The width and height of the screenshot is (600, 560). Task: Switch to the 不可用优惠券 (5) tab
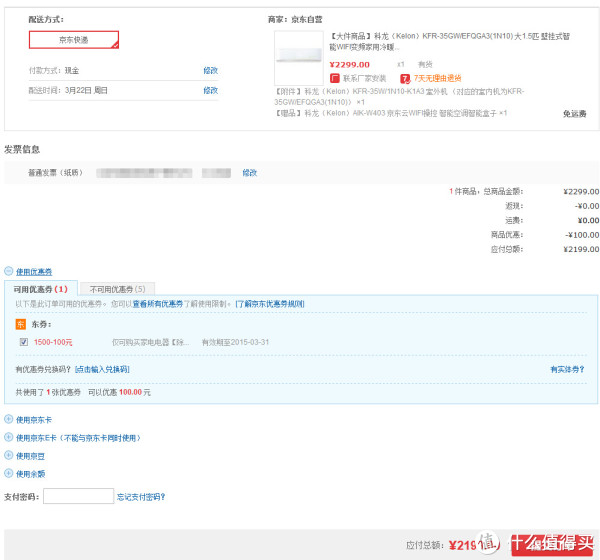point(117,289)
